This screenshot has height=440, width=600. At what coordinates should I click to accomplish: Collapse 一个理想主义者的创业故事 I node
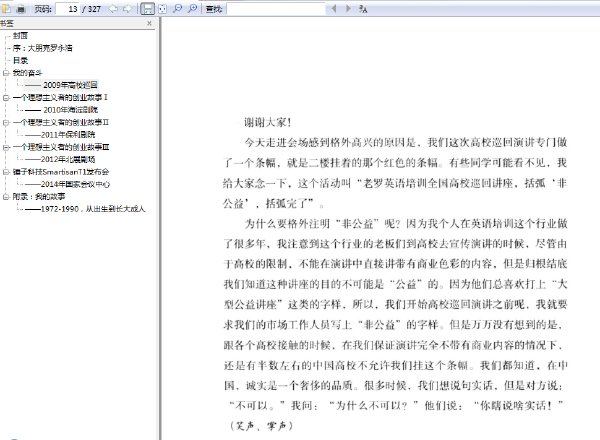(x=6, y=98)
